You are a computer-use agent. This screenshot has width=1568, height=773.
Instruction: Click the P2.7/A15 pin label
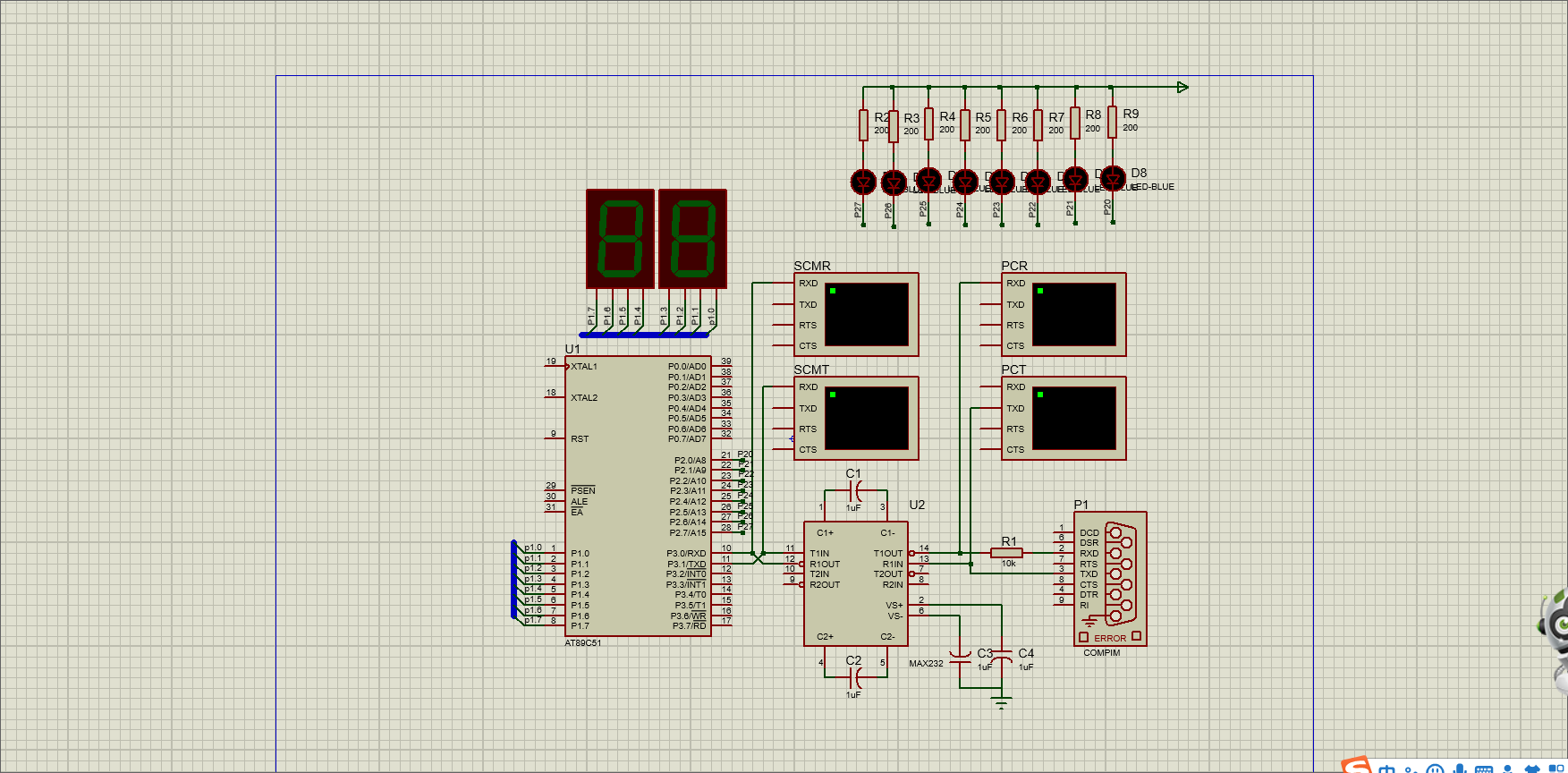point(688,533)
